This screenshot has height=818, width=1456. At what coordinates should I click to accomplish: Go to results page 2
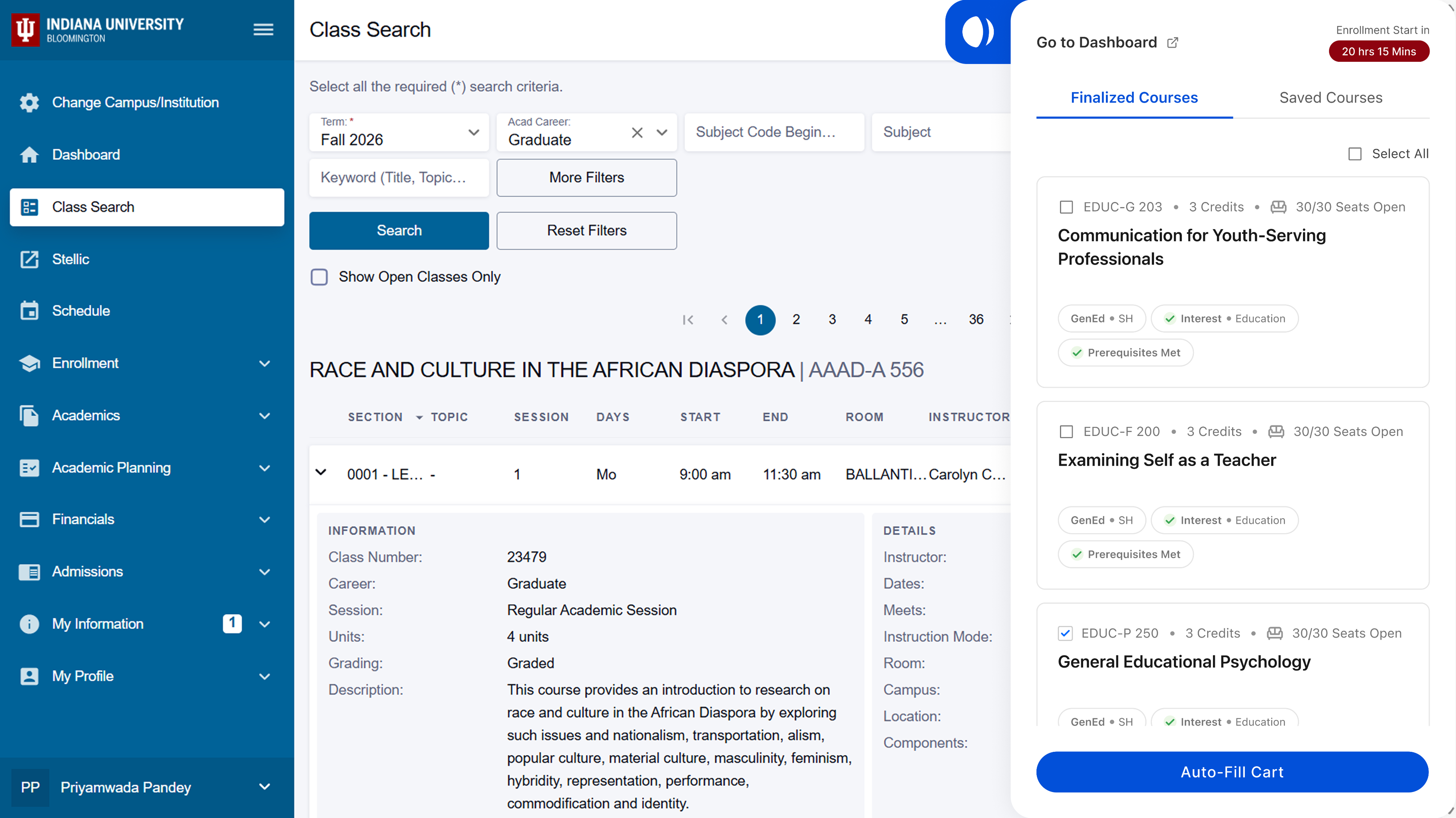(x=796, y=320)
